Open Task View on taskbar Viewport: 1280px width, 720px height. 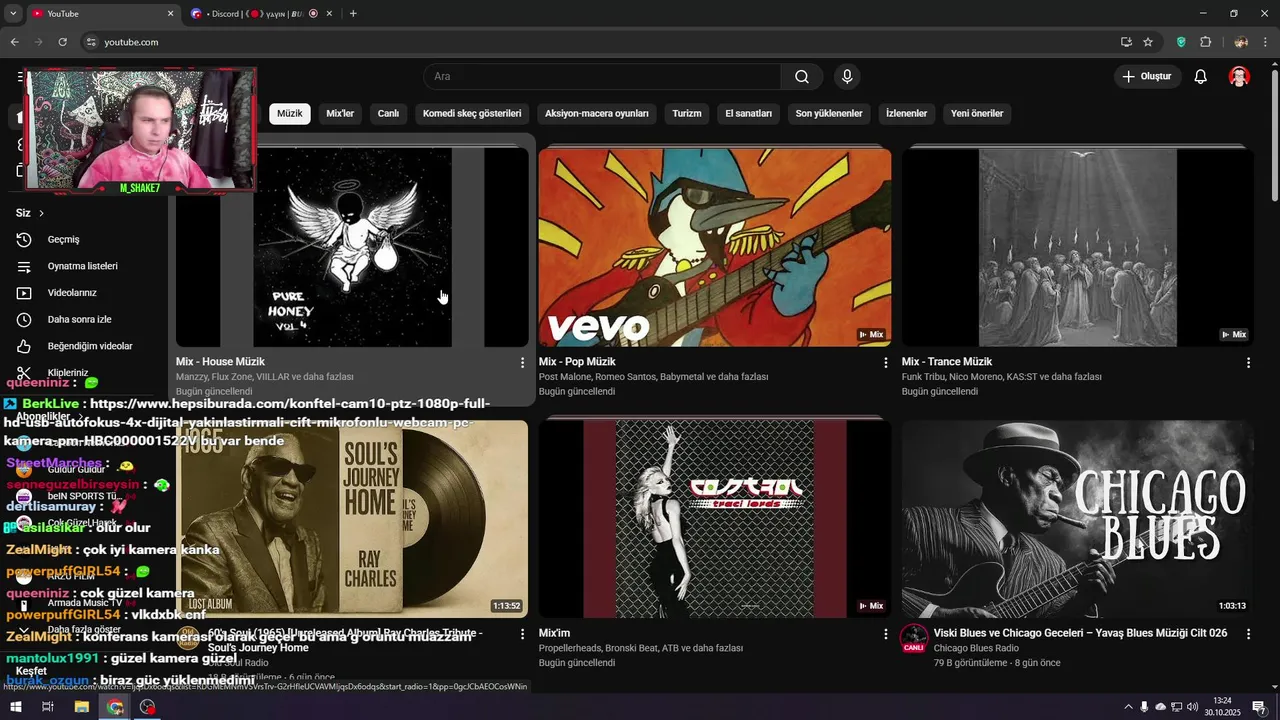pyautogui.click(x=47, y=707)
